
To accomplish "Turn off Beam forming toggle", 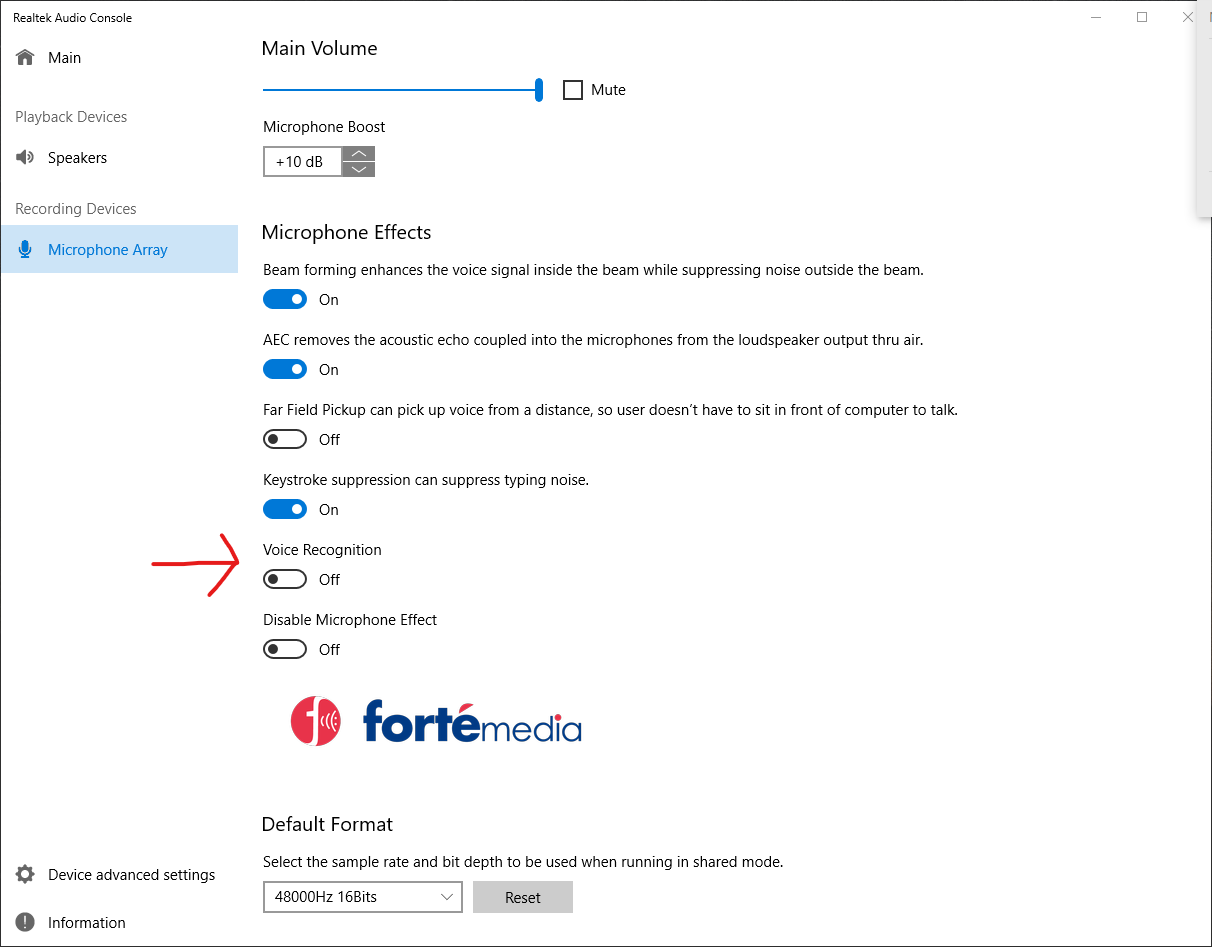I will (285, 299).
